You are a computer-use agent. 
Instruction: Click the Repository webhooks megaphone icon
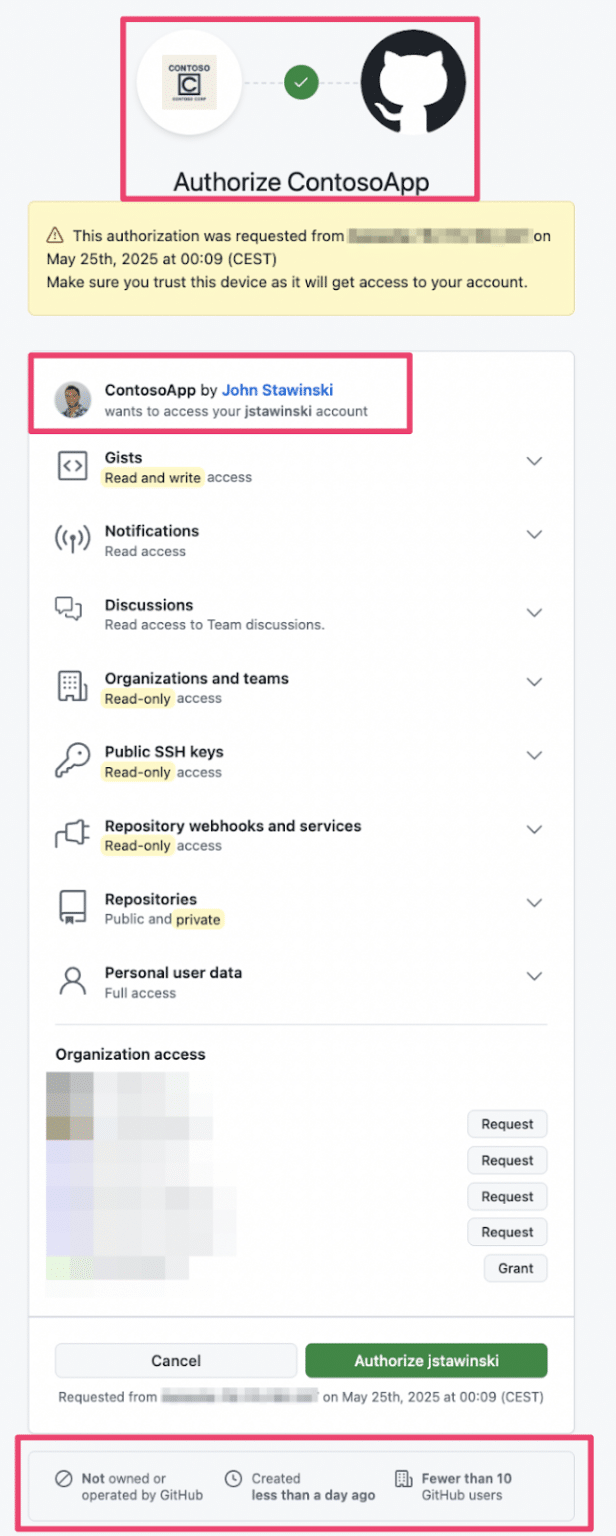(71, 834)
